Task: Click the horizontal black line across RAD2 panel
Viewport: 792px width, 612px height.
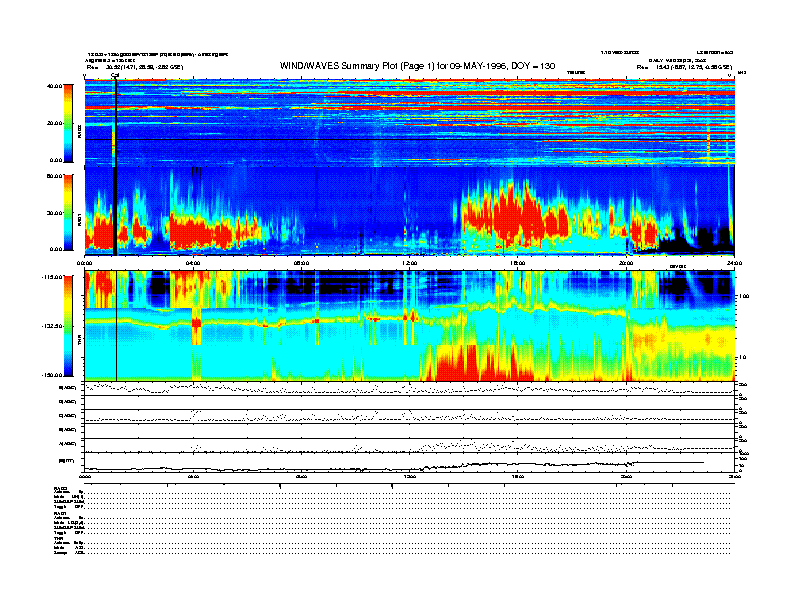Action: (x=409, y=139)
